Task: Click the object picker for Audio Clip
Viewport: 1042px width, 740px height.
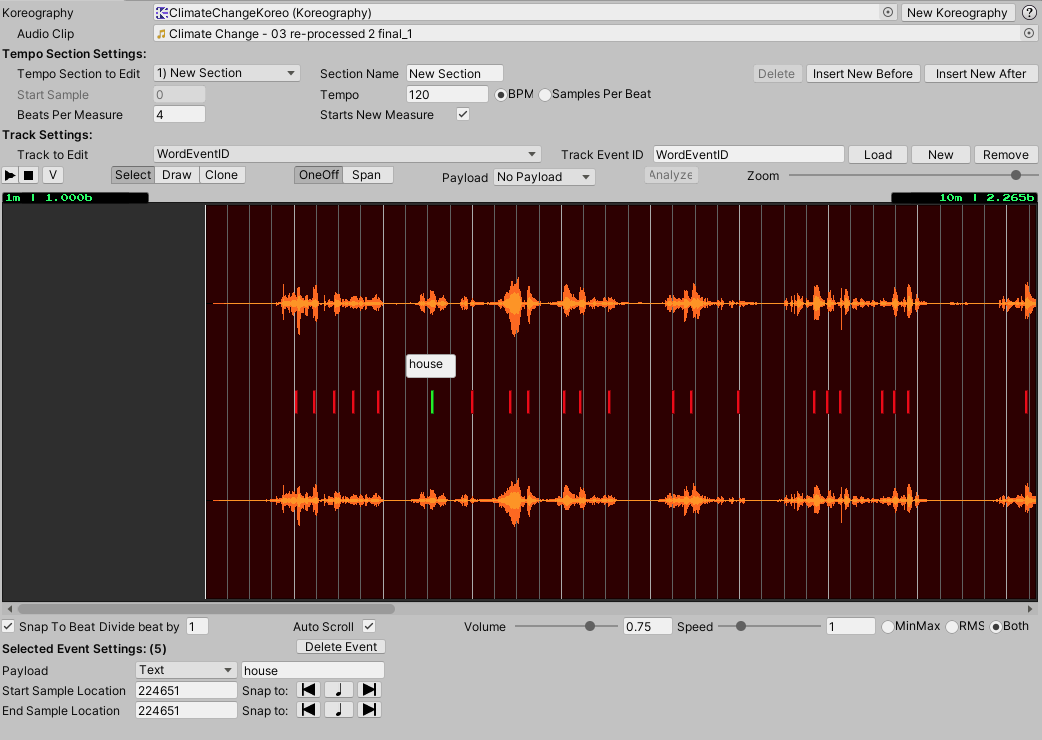Action: click(x=1029, y=34)
